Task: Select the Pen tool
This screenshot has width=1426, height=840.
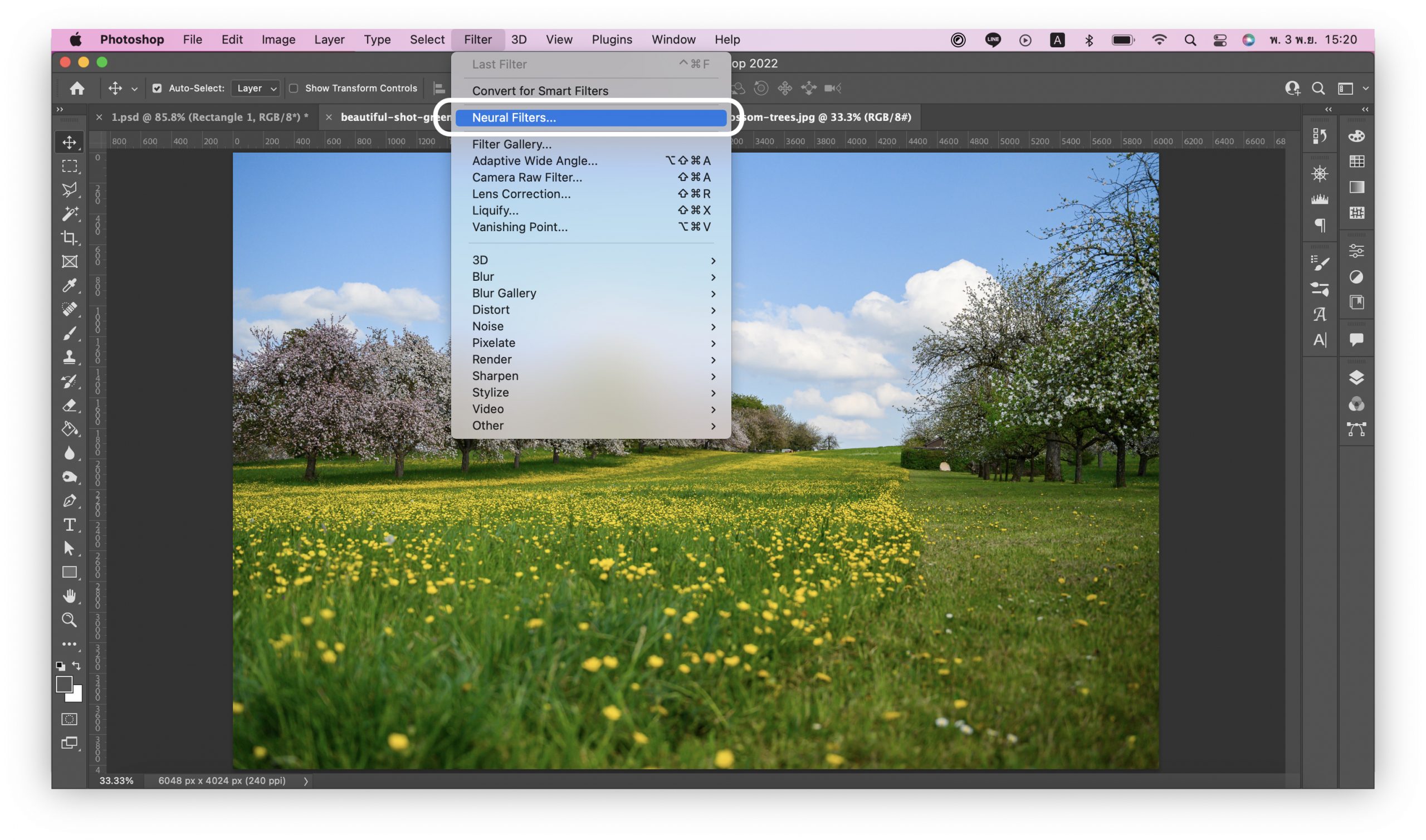Action: 70,501
